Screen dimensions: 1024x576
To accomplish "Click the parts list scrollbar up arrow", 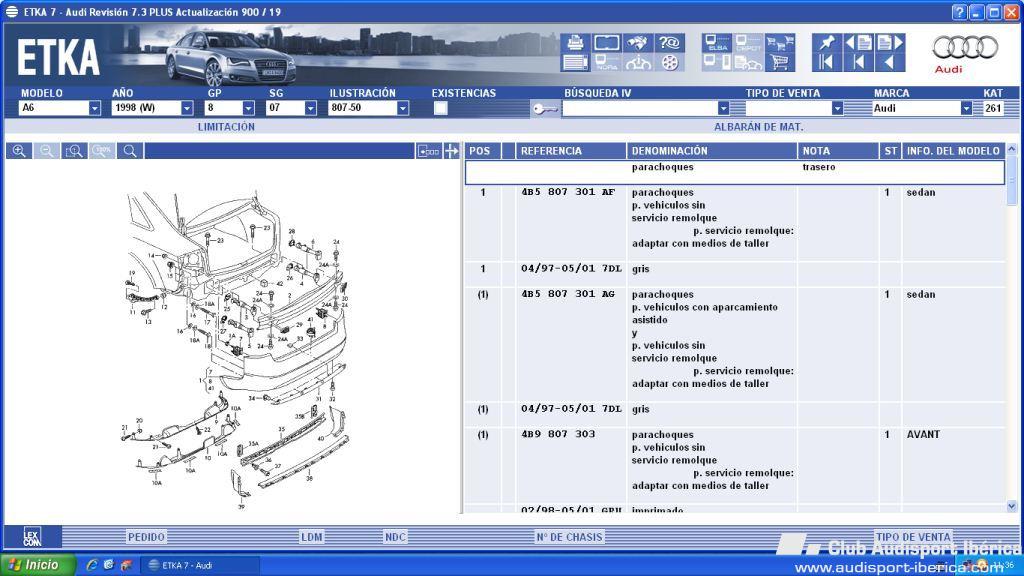I will 1012,150.
